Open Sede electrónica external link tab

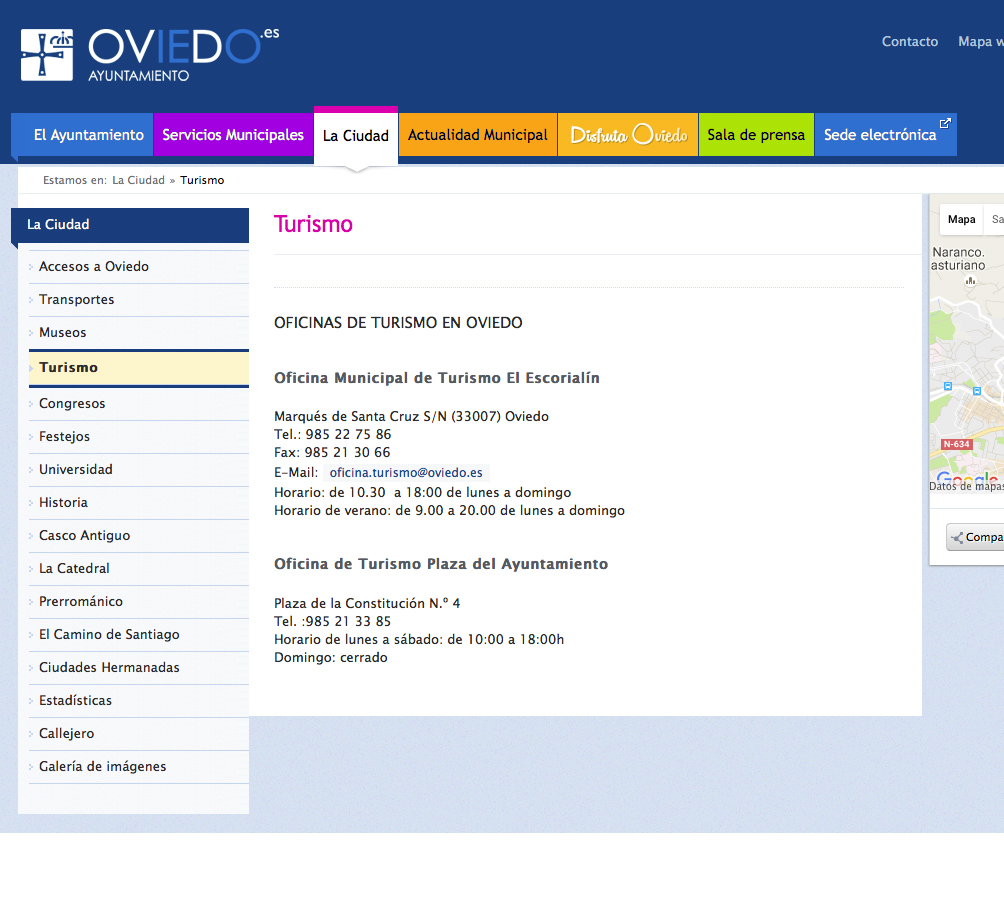click(886, 134)
